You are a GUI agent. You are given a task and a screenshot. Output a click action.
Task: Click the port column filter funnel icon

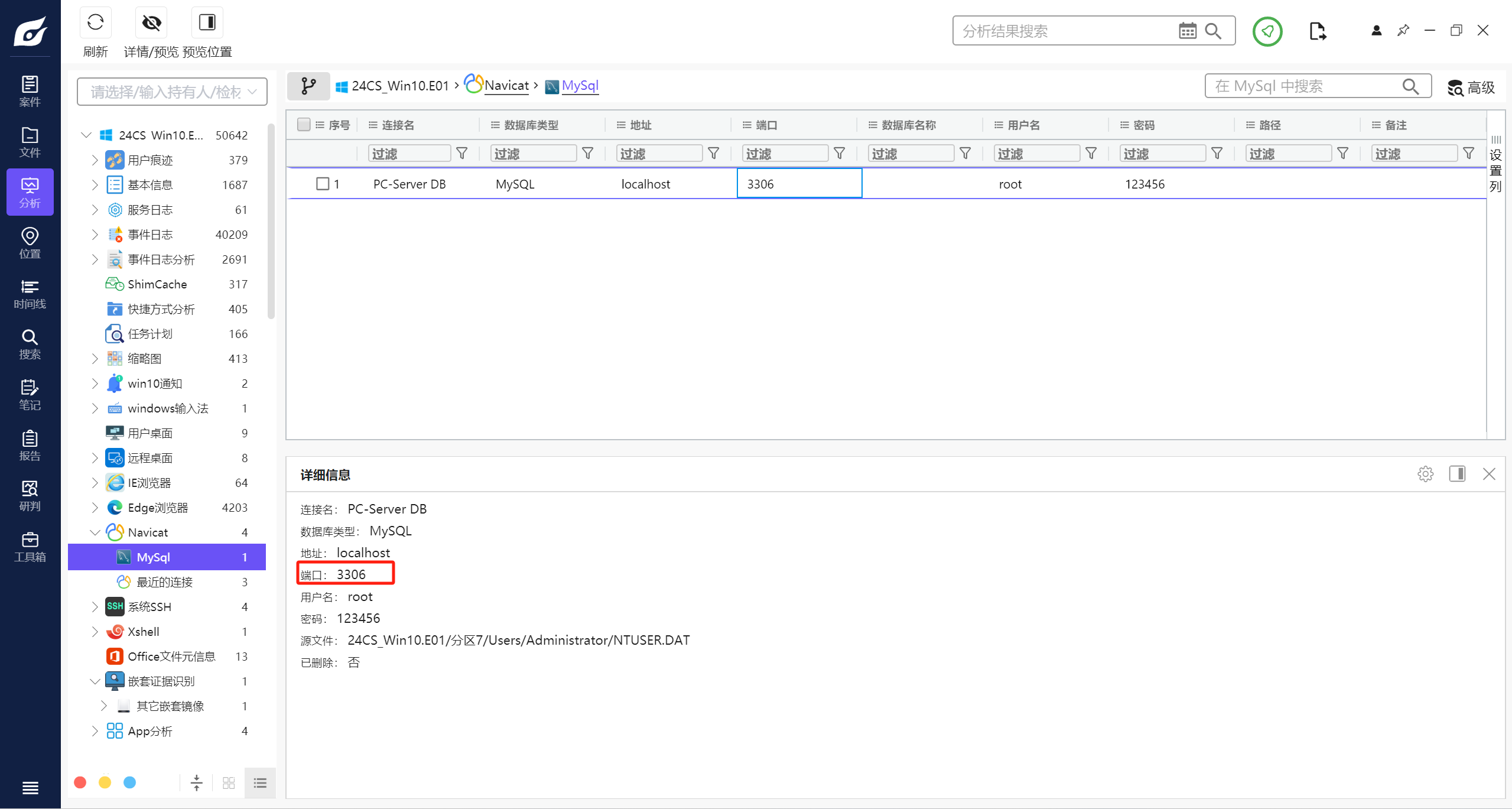tap(839, 154)
